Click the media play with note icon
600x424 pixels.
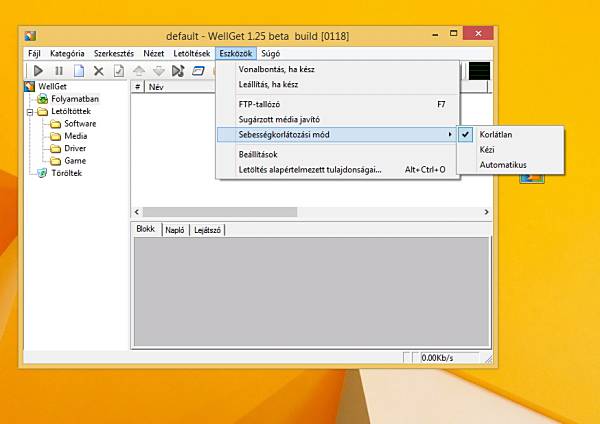(x=178, y=71)
